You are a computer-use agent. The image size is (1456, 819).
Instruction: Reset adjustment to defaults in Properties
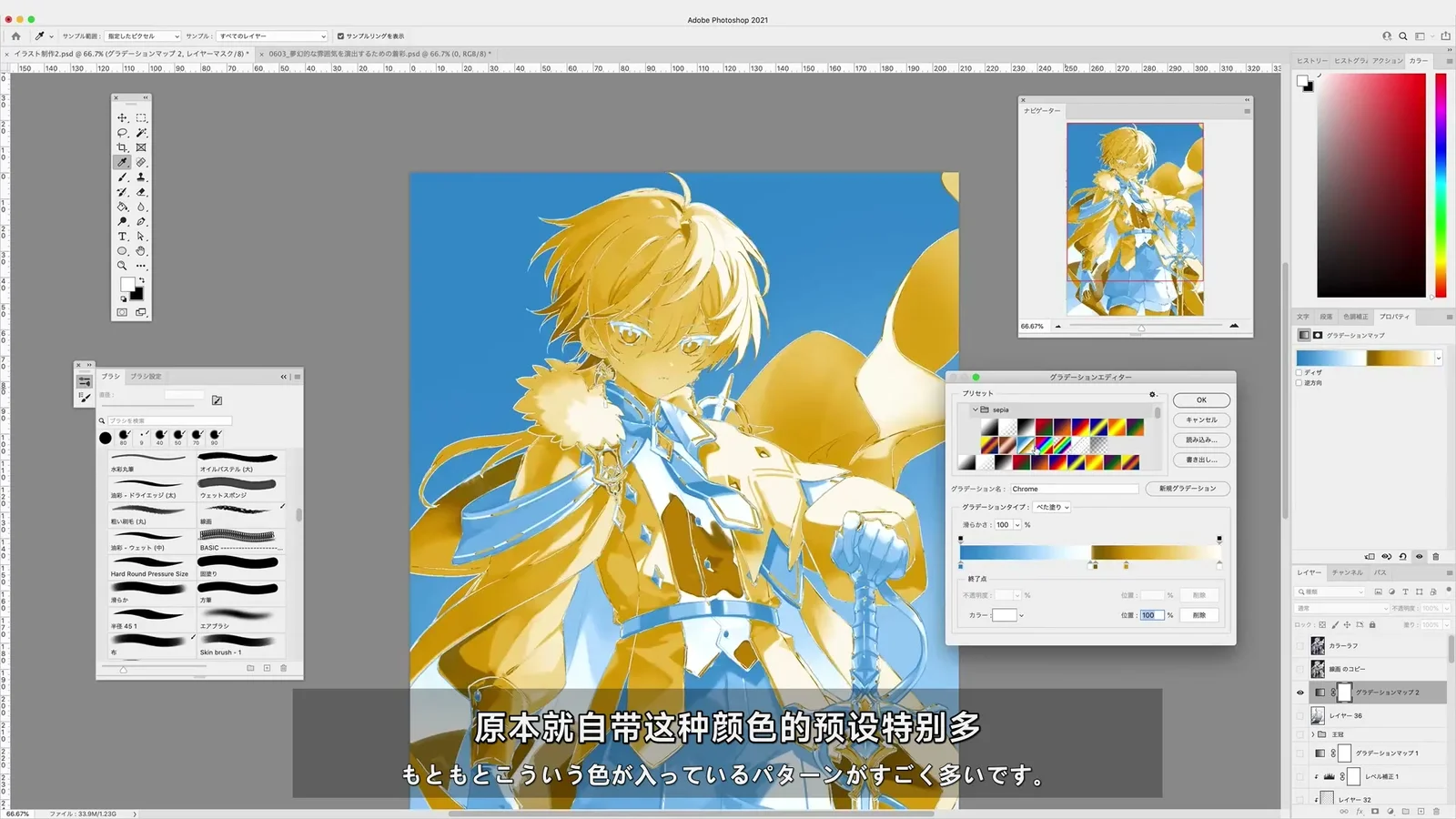tap(1402, 556)
